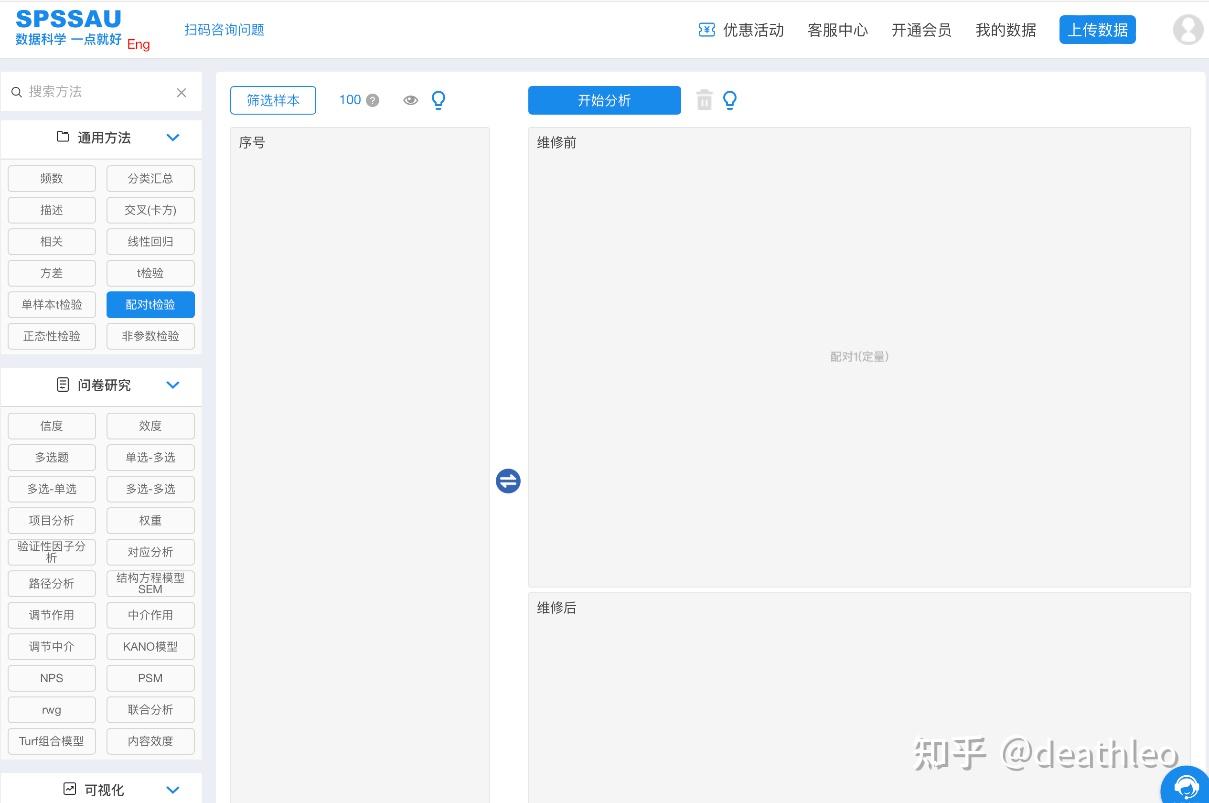This screenshot has width=1209, height=803.
Task: Collapse the 问卷研究 section
Action: 172,385
